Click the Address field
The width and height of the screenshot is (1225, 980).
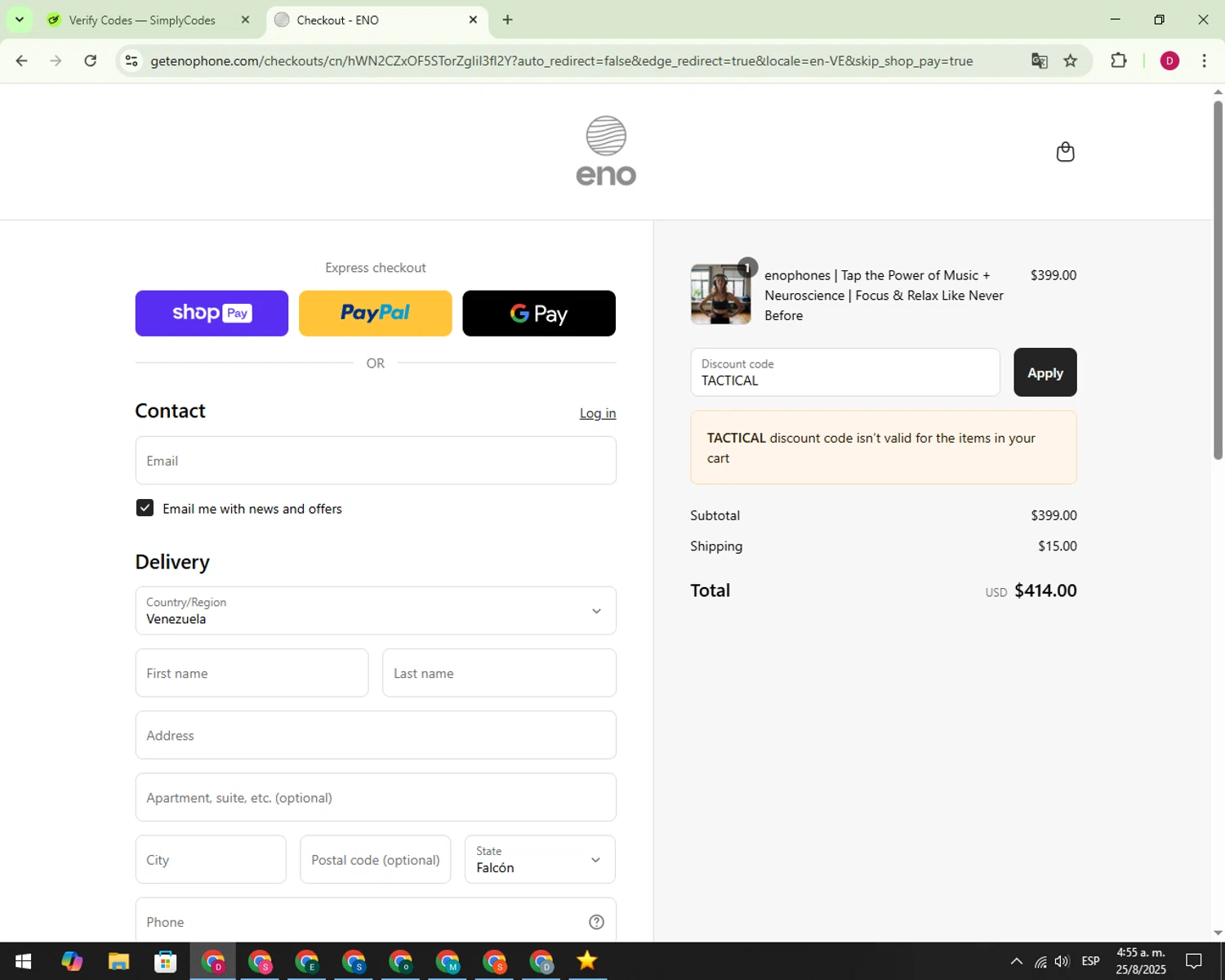coord(376,735)
